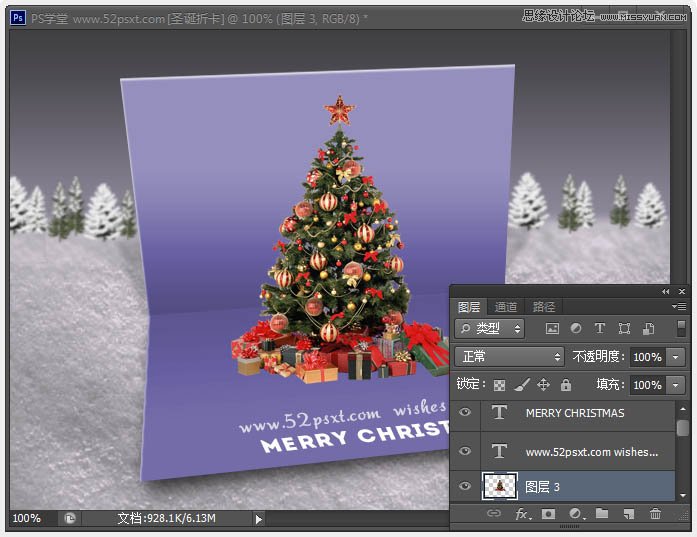Open the blend mode 正常 dropdown
Viewport: 697px width, 537px height.
[509, 357]
